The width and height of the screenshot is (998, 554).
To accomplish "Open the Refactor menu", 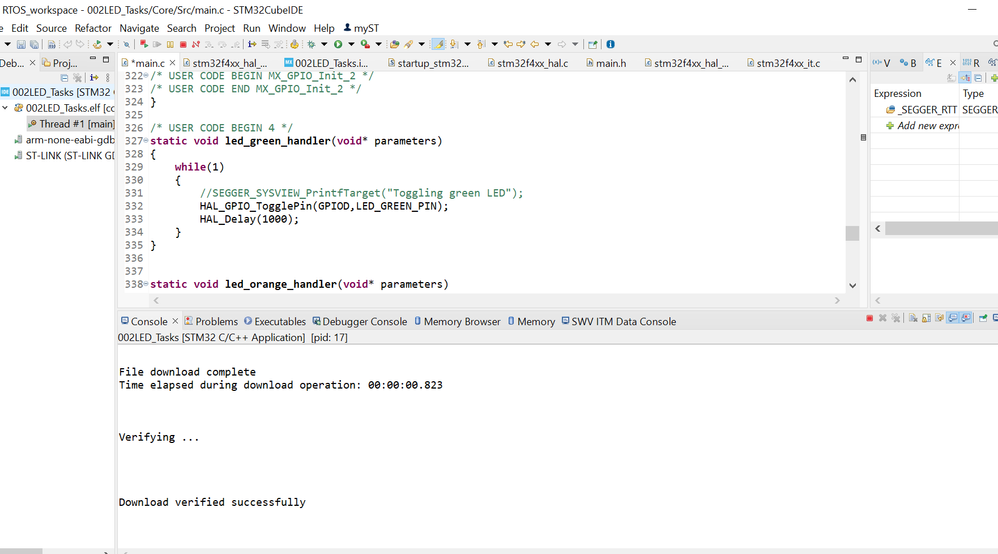I will 93,28.
